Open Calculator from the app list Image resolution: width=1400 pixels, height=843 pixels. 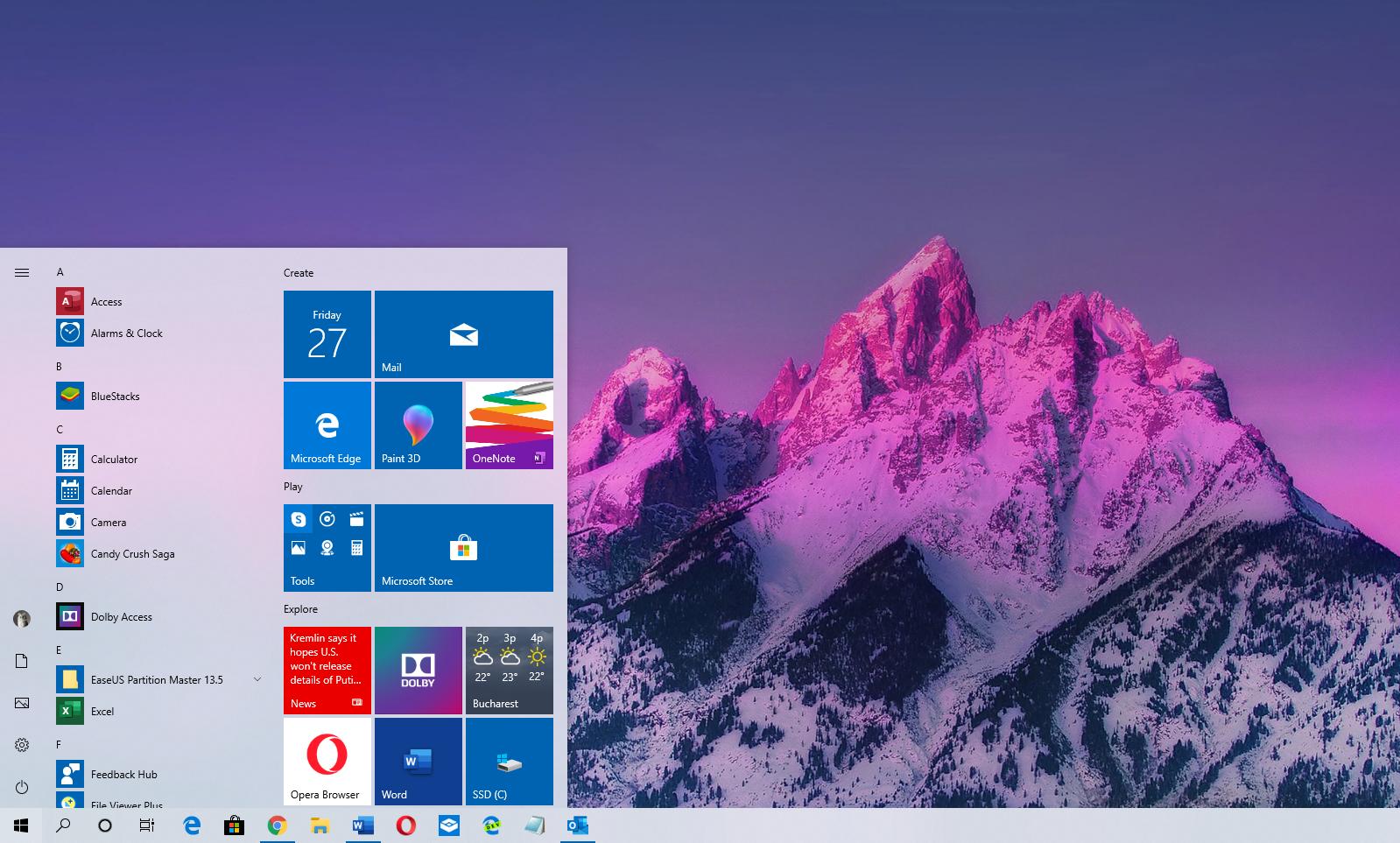click(x=158, y=459)
